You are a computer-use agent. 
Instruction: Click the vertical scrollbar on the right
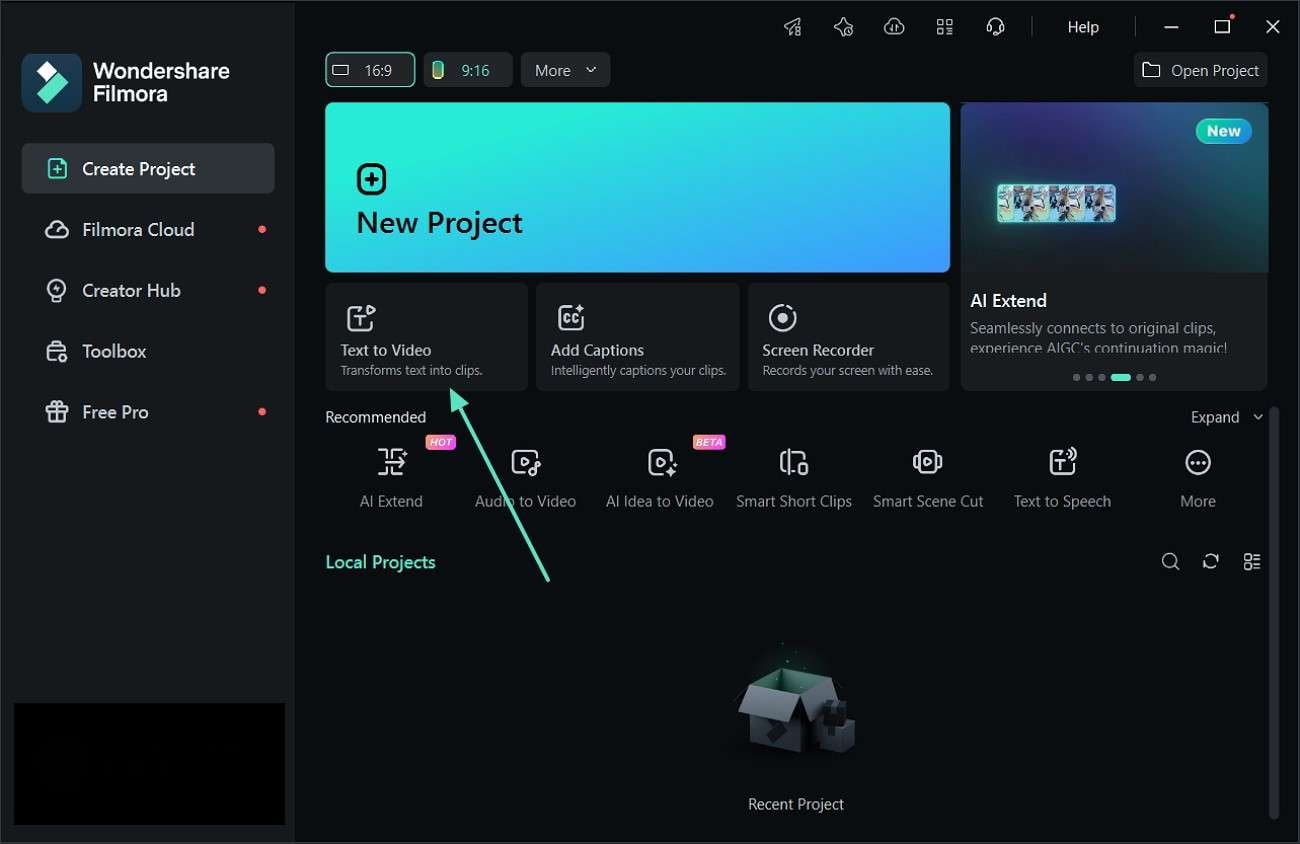1274,612
